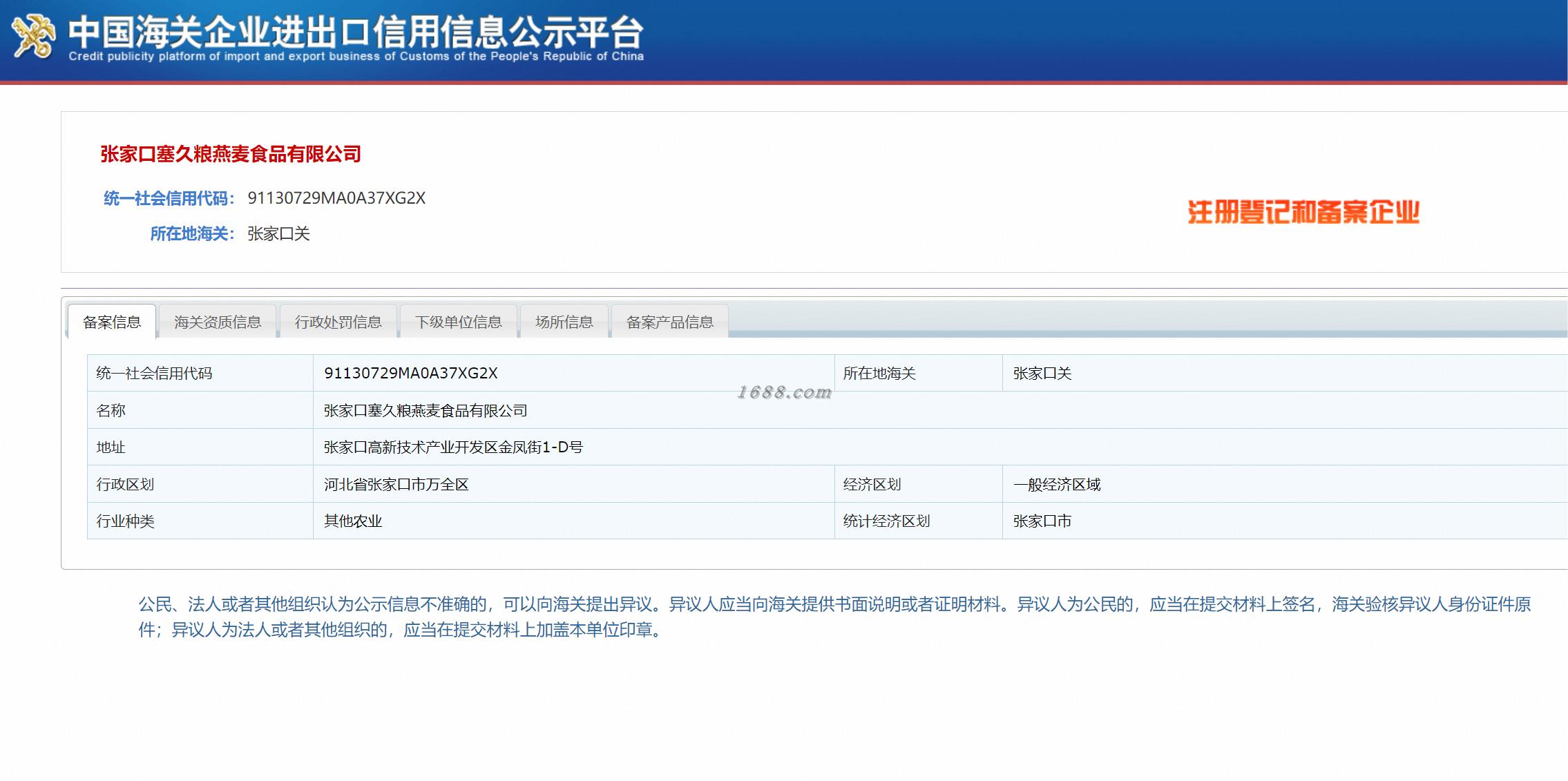Open the 备案信息 tab
The height and width of the screenshot is (781, 1568).
(x=112, y=322)
